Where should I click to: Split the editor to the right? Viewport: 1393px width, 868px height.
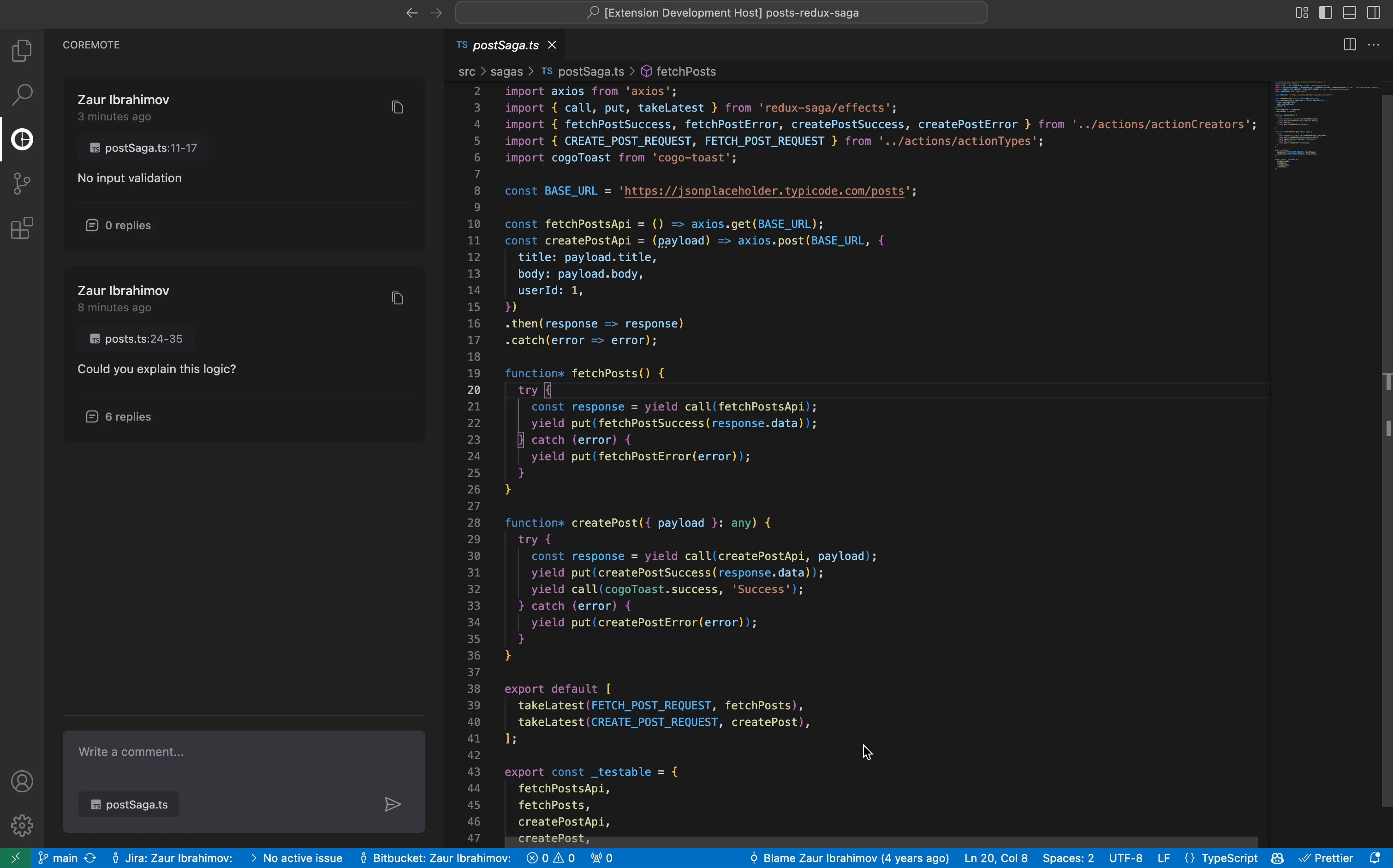(x=1350, y=45)
